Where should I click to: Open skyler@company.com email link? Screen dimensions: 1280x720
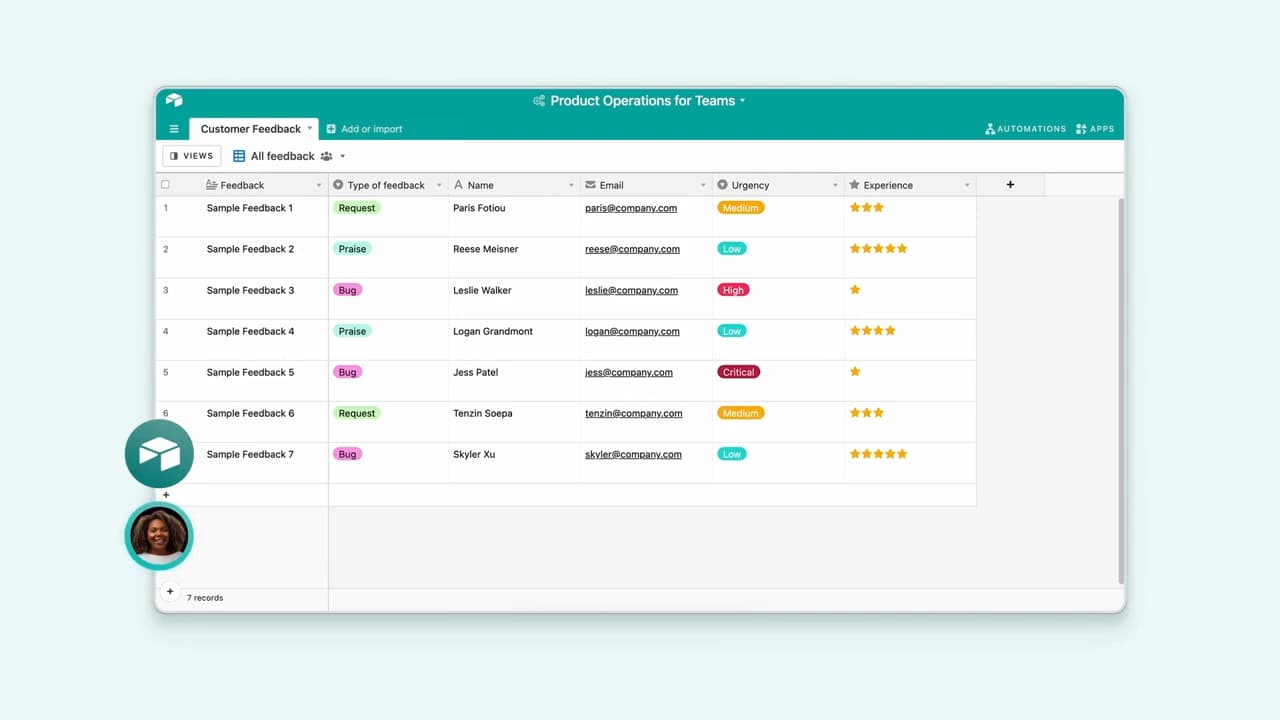pos(634,454)
